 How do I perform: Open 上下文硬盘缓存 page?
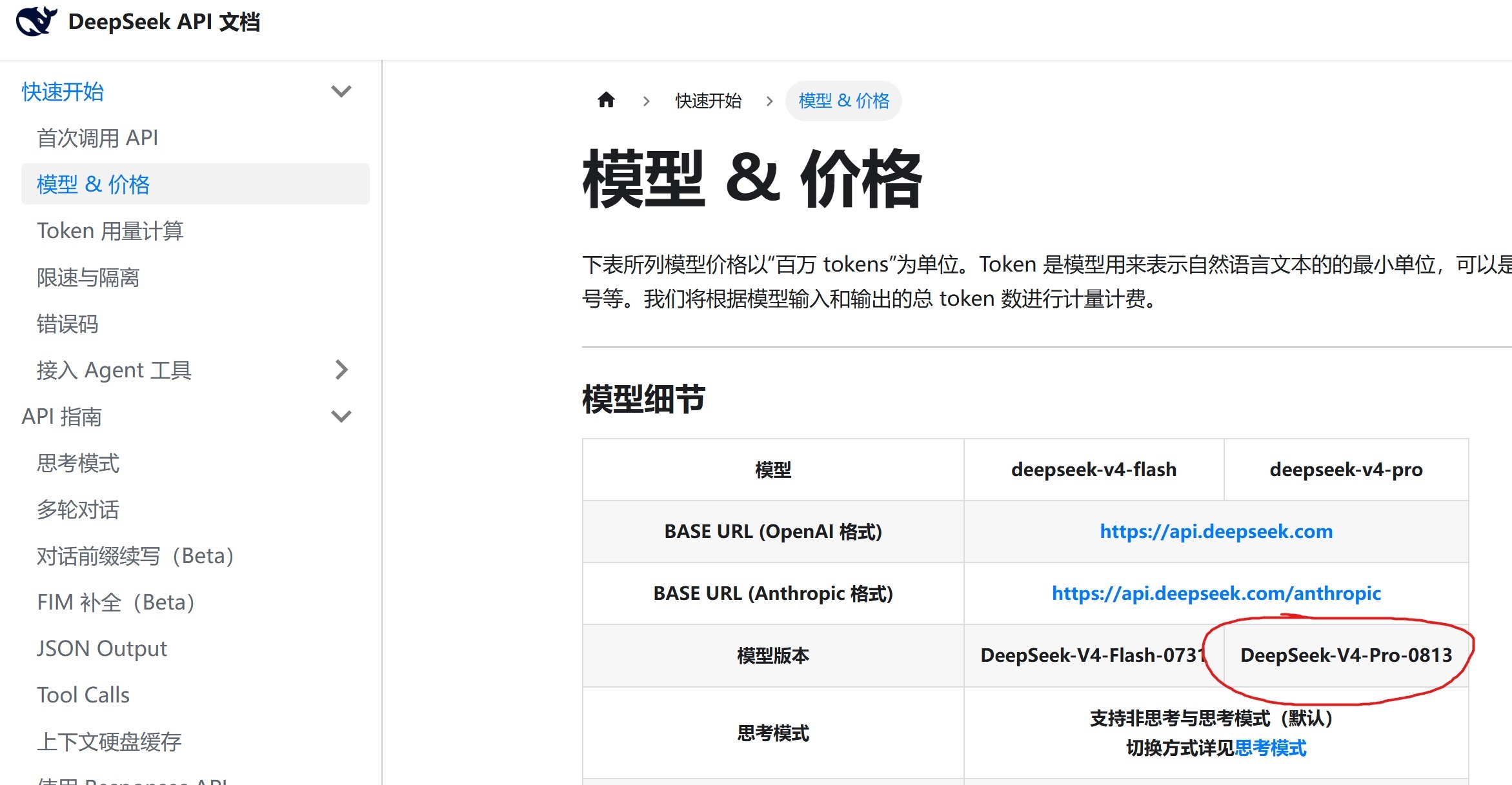click(x=109, y=742)
